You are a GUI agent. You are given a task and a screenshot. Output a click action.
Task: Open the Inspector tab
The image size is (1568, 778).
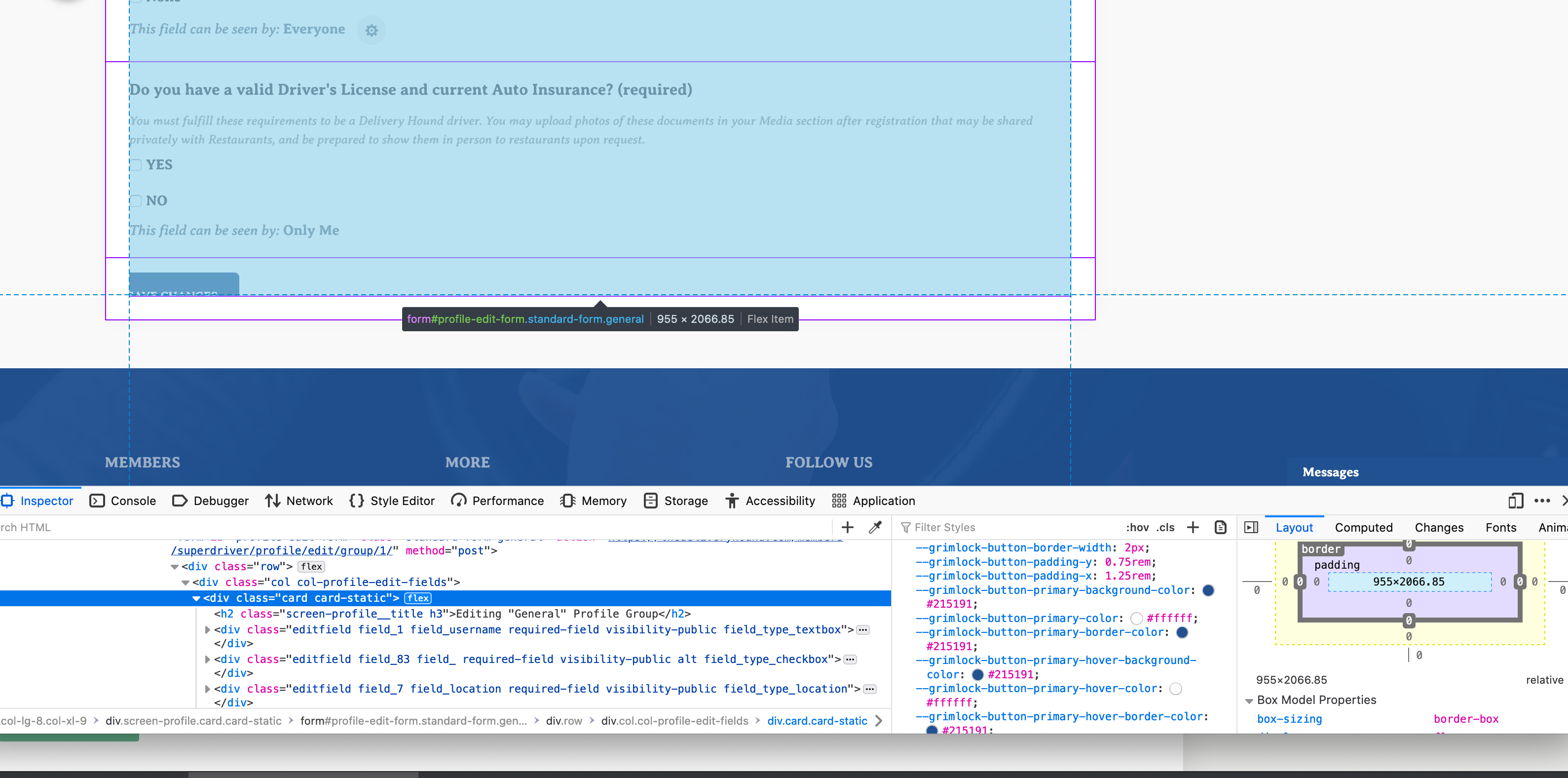[38, 500]
